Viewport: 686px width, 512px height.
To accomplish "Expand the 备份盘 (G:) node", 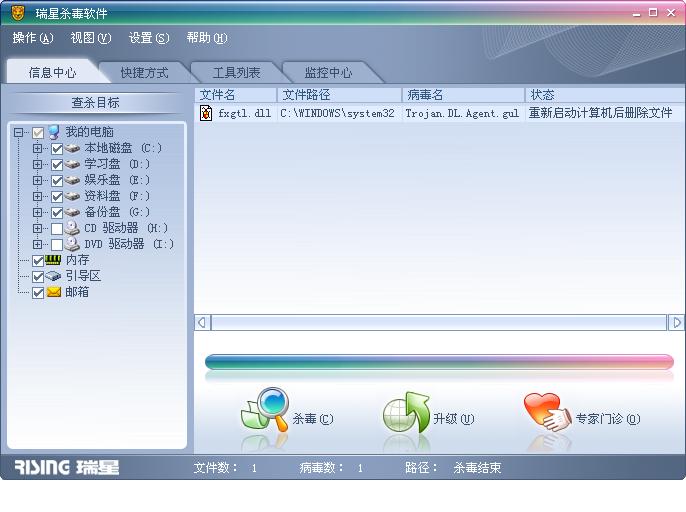I will click(37, 212).
